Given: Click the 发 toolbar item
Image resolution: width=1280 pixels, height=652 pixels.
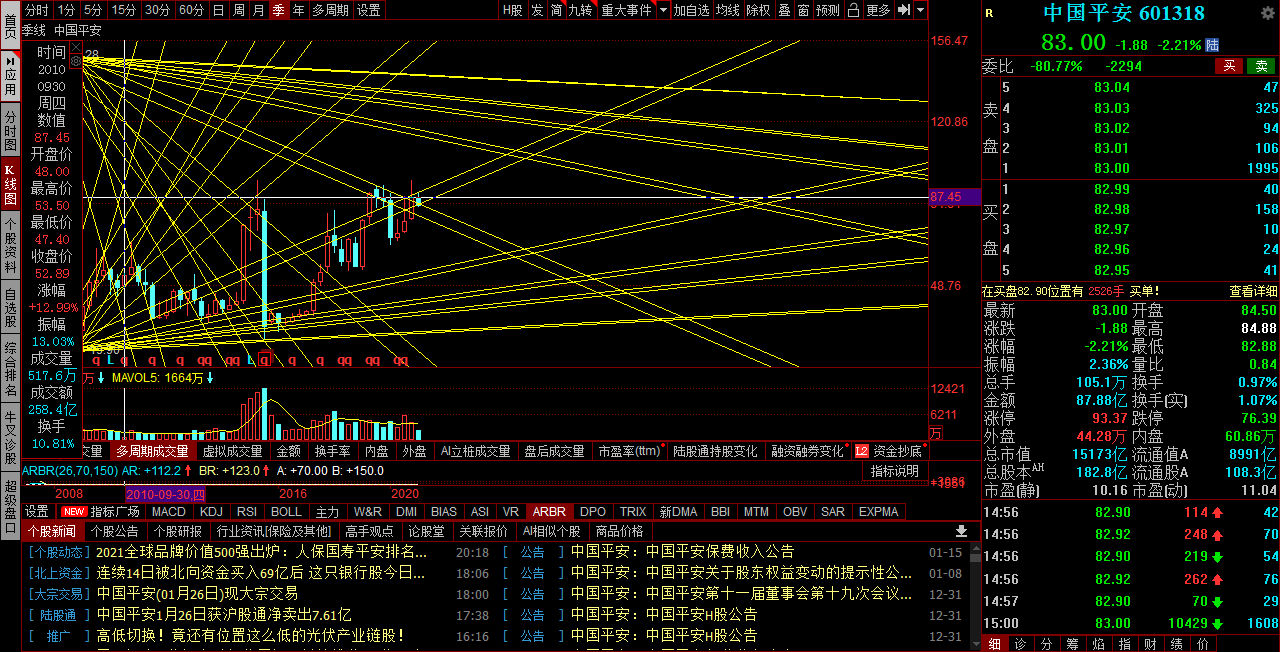Looking at the screenshot, I should coord(537,10).
